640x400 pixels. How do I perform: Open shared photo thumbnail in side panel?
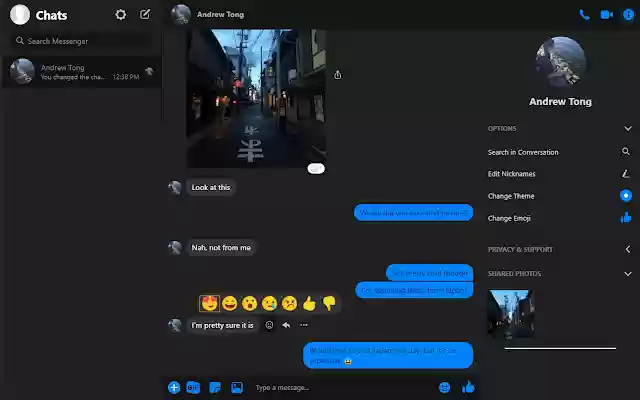tap(511, 313)
